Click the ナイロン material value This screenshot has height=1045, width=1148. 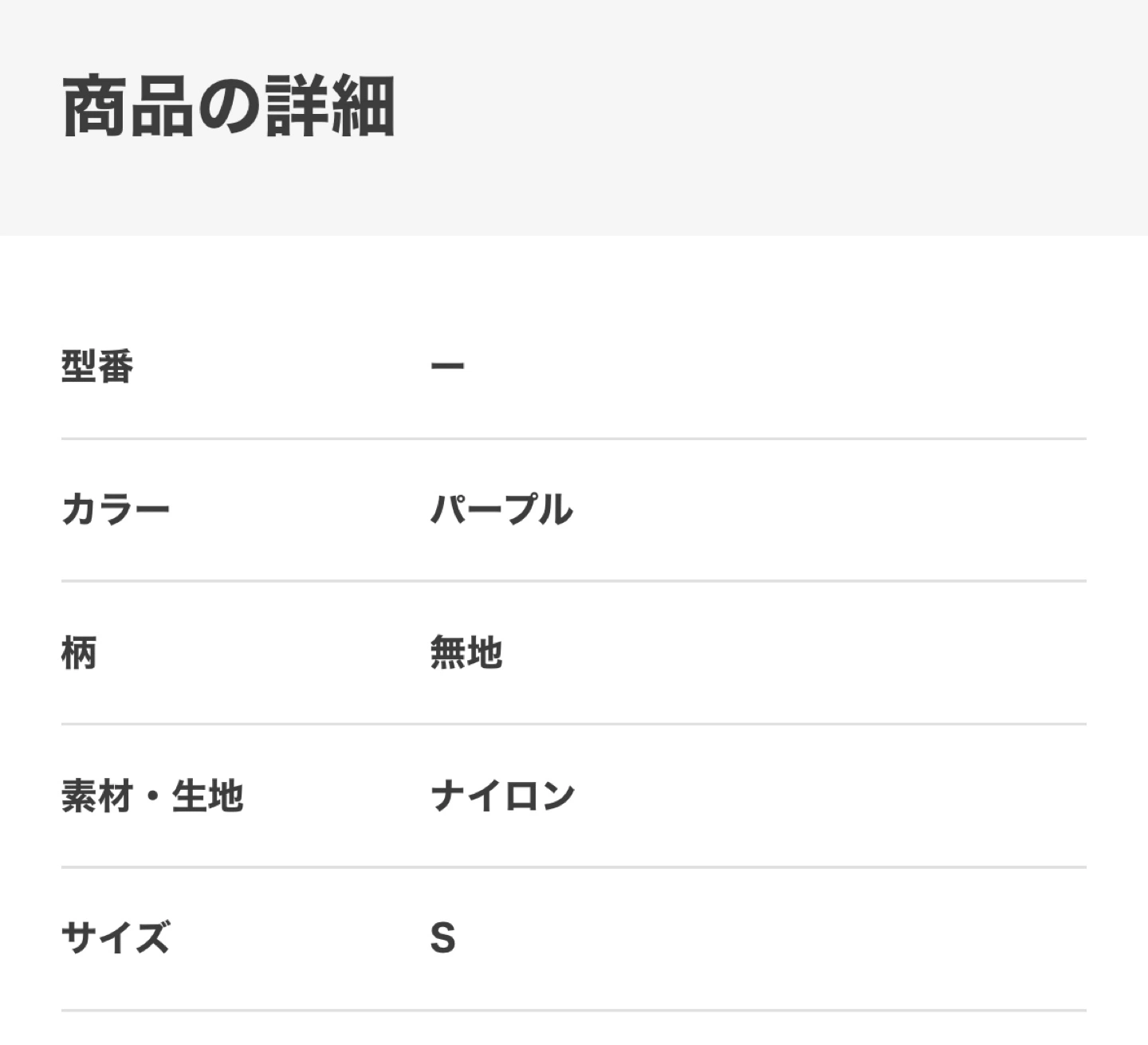click(503, 796)
